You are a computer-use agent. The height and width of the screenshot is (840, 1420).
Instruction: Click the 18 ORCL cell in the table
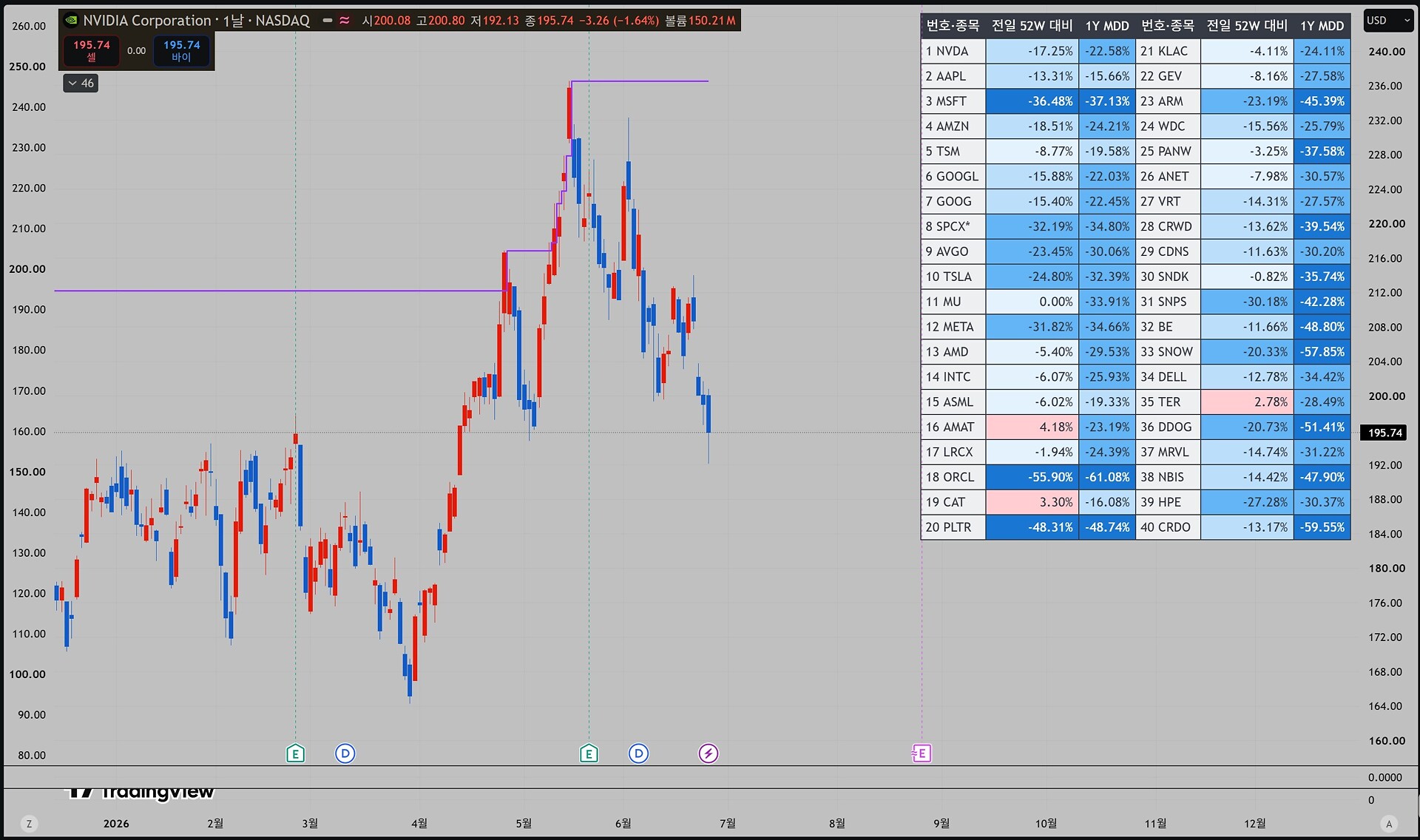click(953, 477)
